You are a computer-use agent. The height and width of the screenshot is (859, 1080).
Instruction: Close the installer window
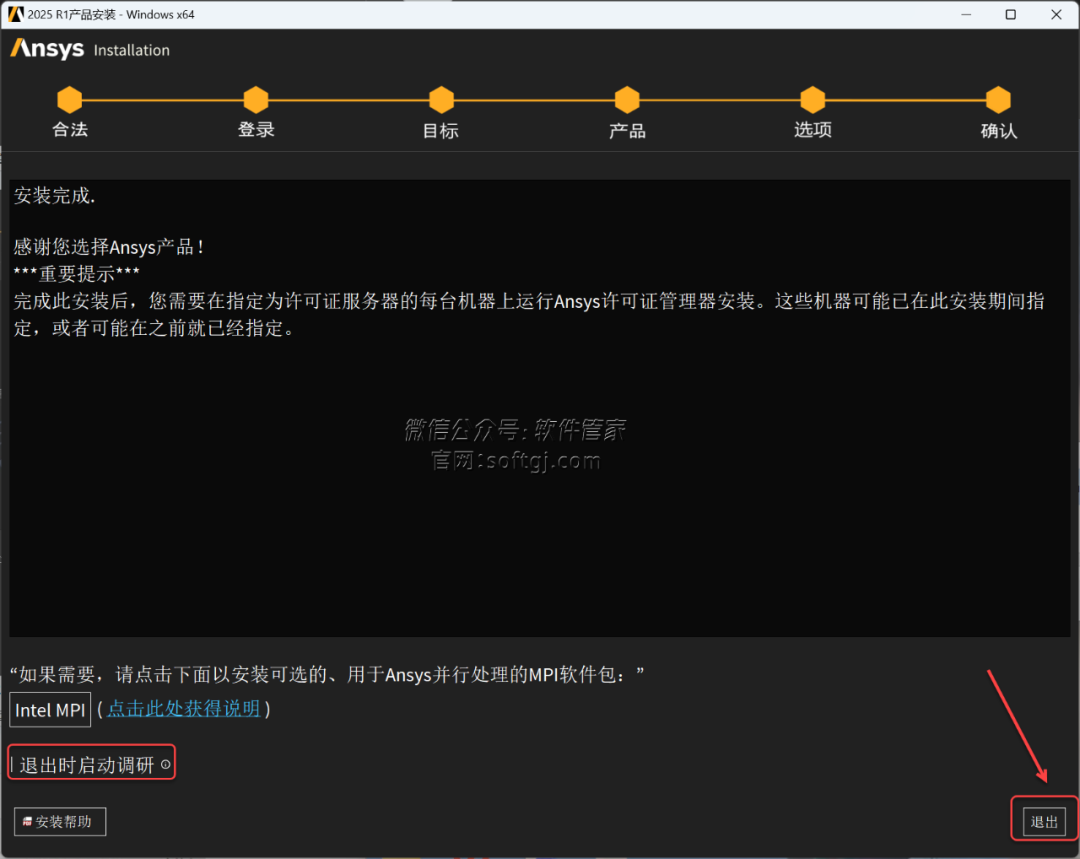(x=1056, y=14)
